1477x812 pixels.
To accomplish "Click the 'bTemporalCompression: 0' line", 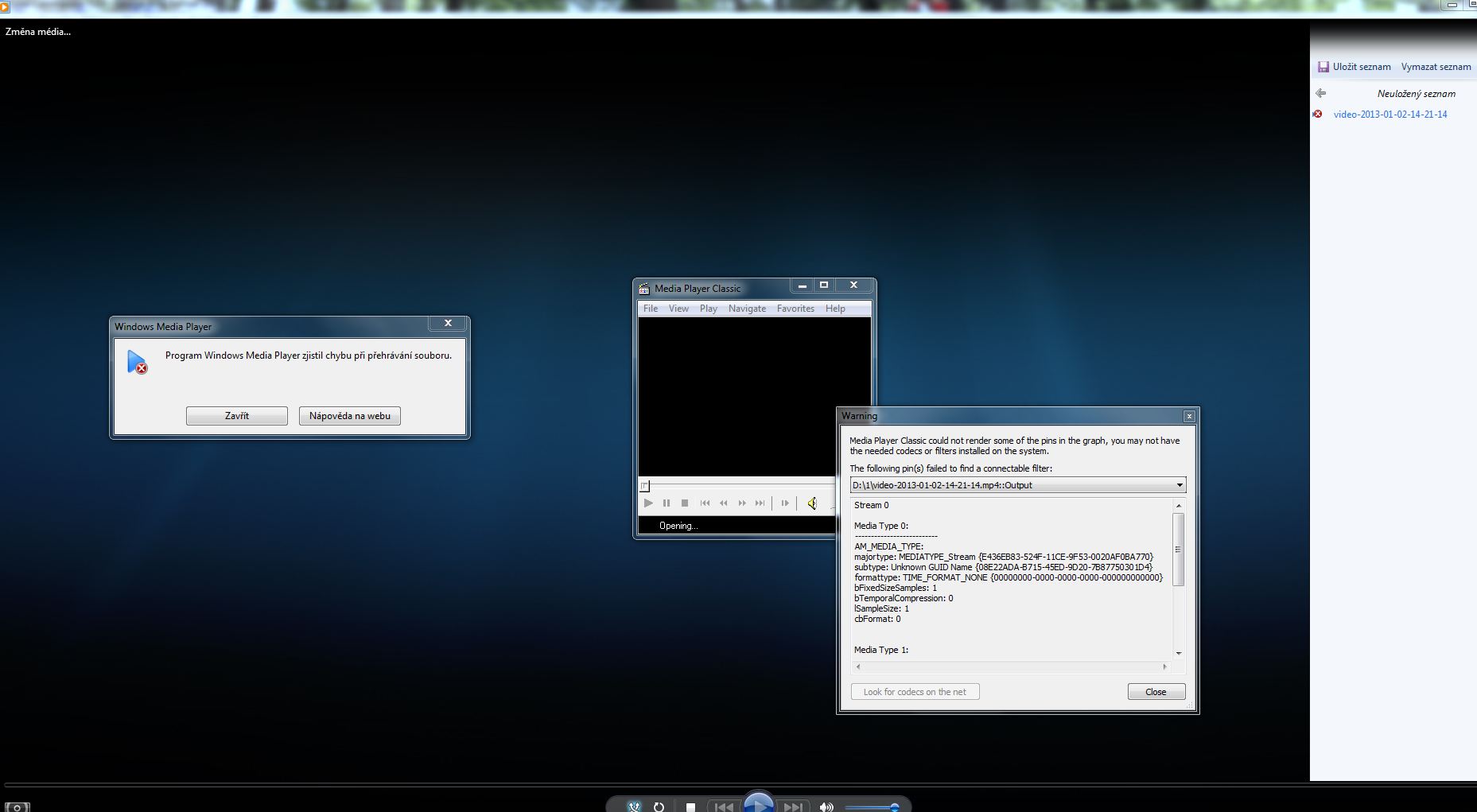I will (904, 598).
